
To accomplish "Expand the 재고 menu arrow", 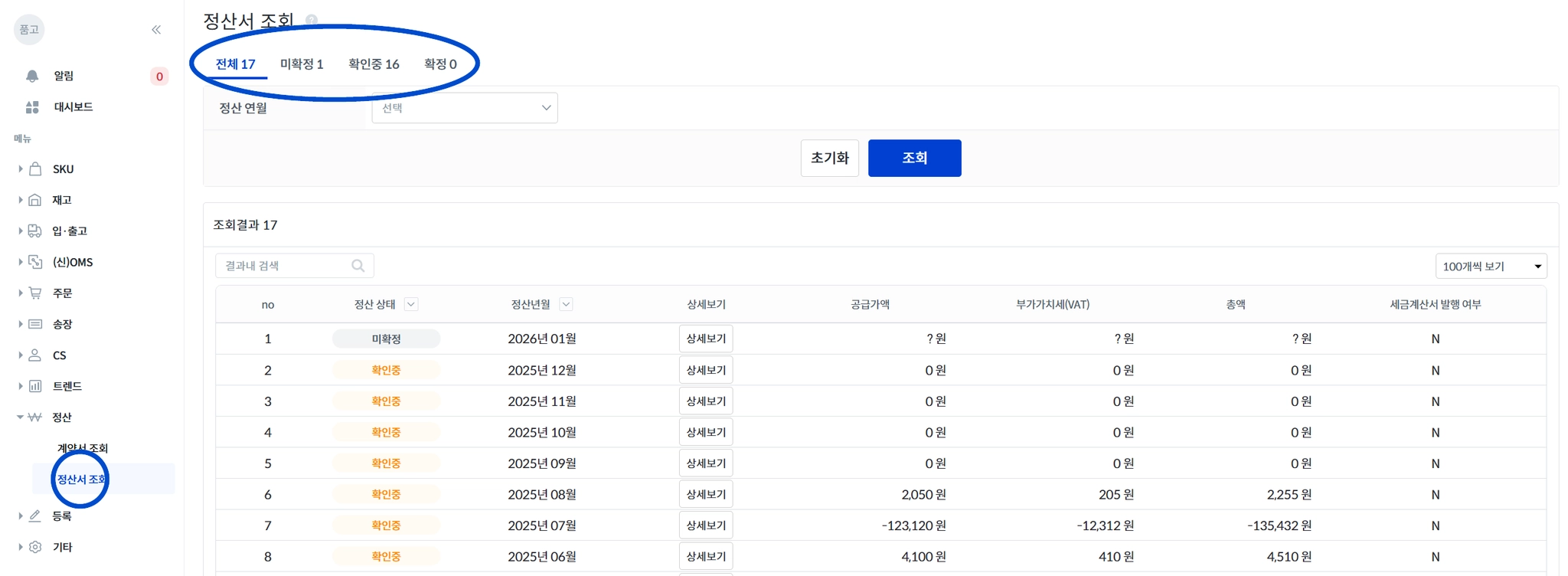I will click(x=20, y=200).
